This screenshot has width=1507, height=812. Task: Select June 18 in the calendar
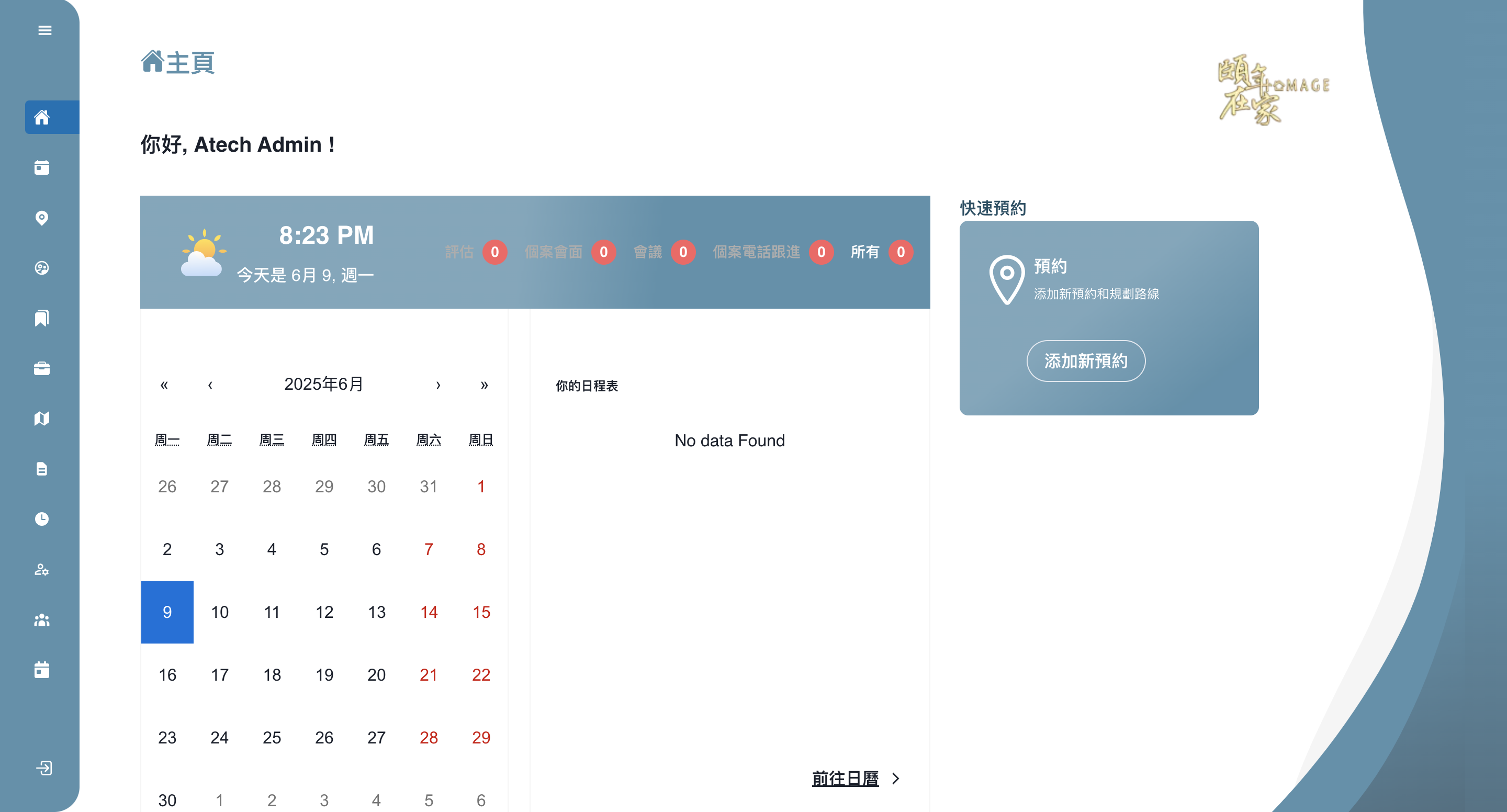[272, 675]
